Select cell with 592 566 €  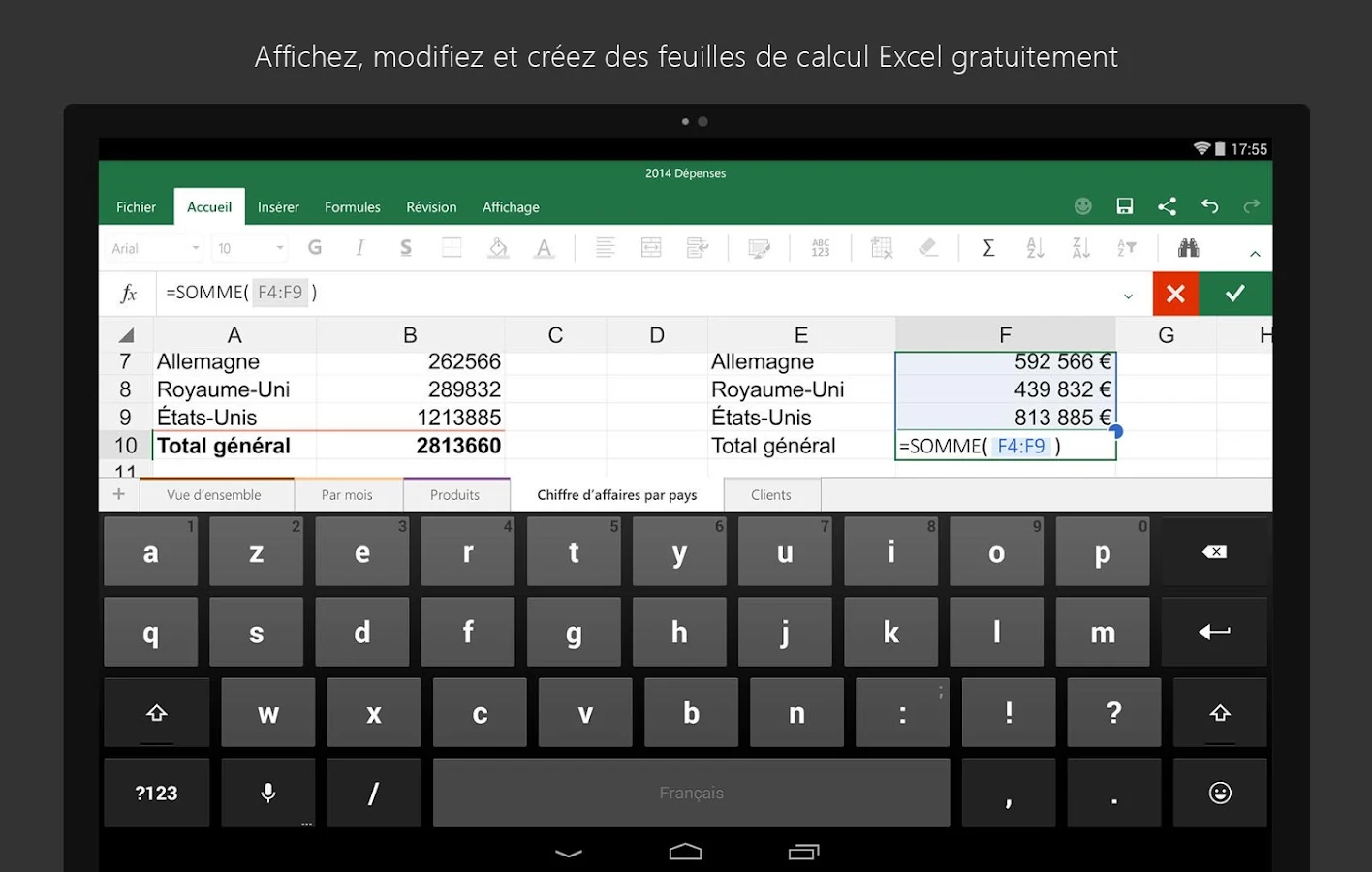[1006, 362]
